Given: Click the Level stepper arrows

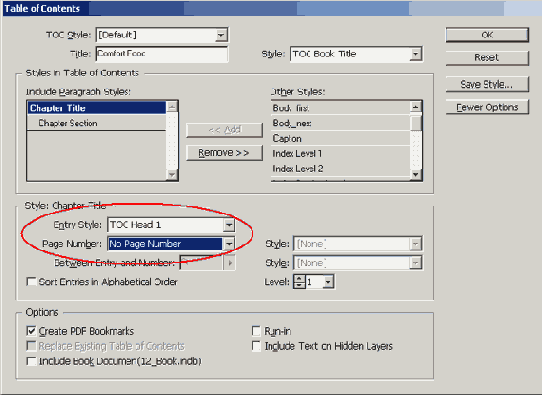Looking at the screenshot, I should click(299, 282).
